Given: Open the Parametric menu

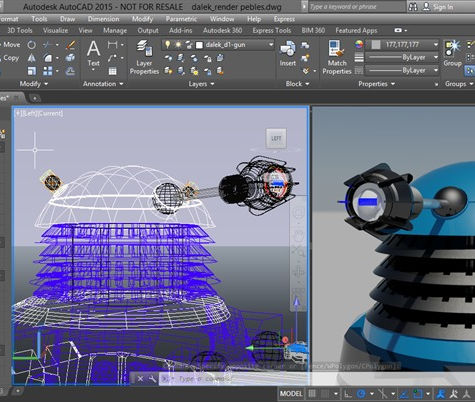Looking at the screenshot, I should point(181,19).
